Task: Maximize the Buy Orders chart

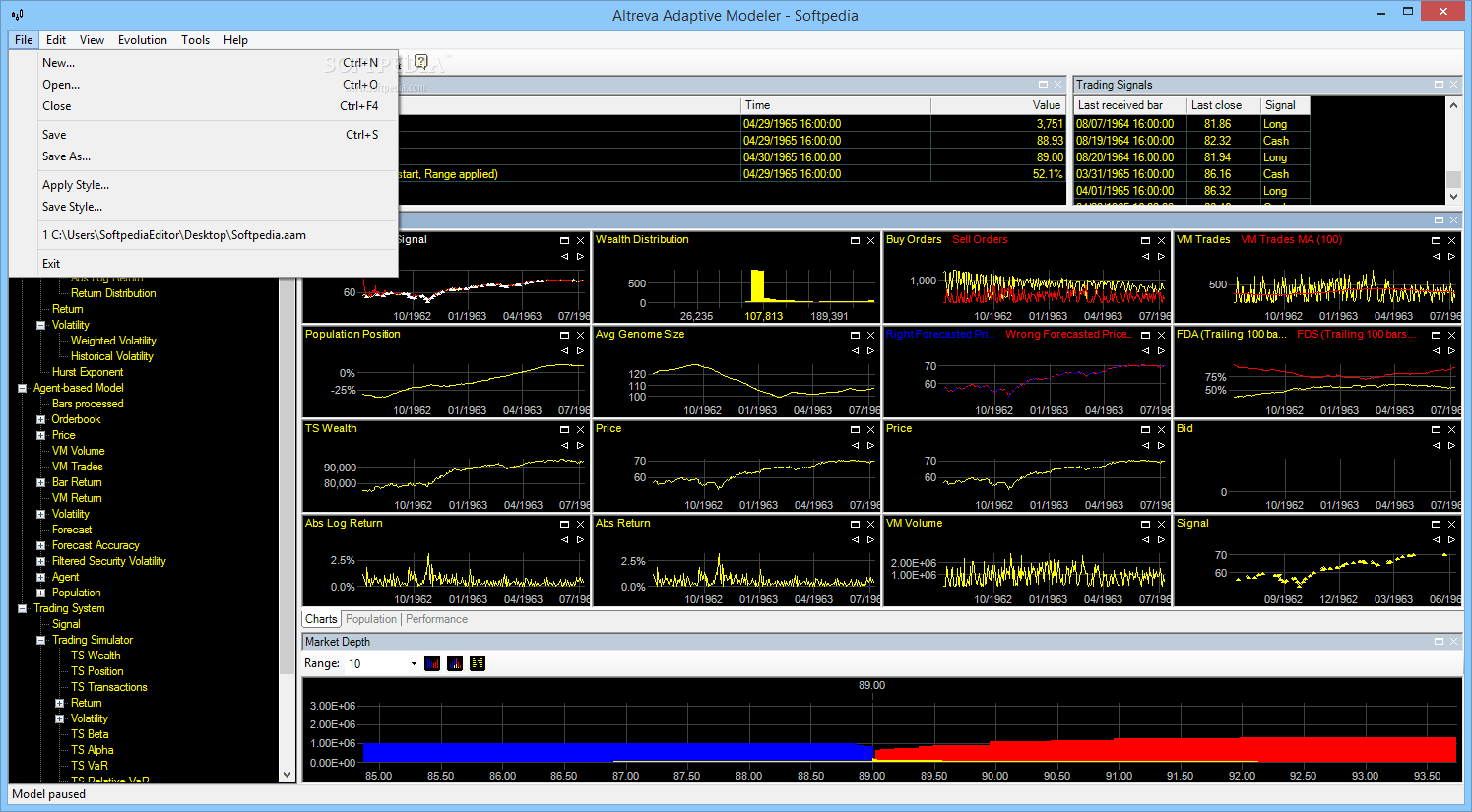Action: pos(1145,240)
